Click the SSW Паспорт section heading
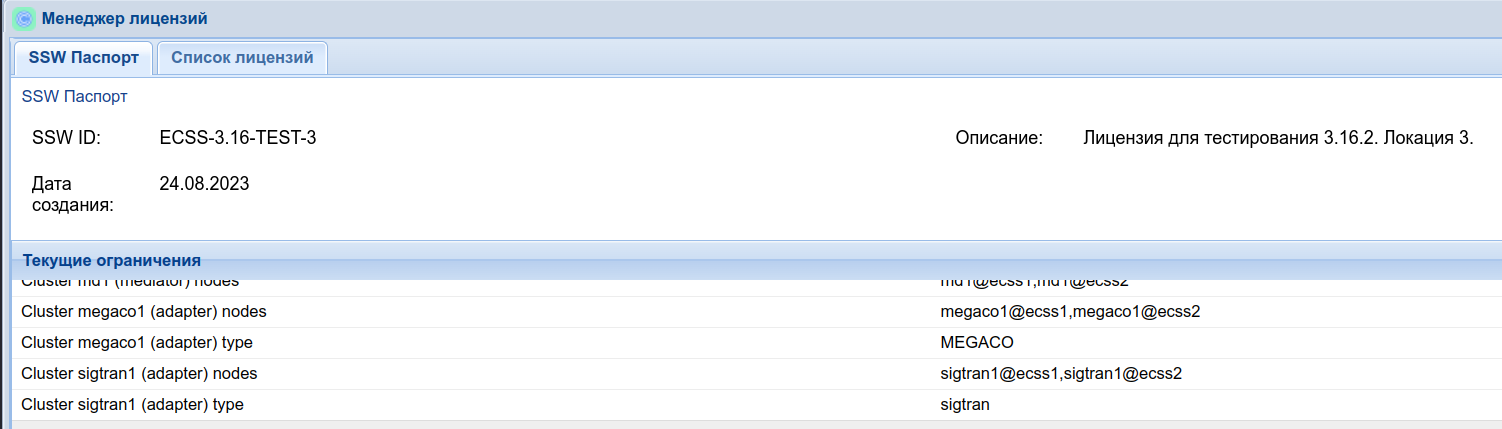This screenshot has width=1502, height=429. (x=74, y=97)
